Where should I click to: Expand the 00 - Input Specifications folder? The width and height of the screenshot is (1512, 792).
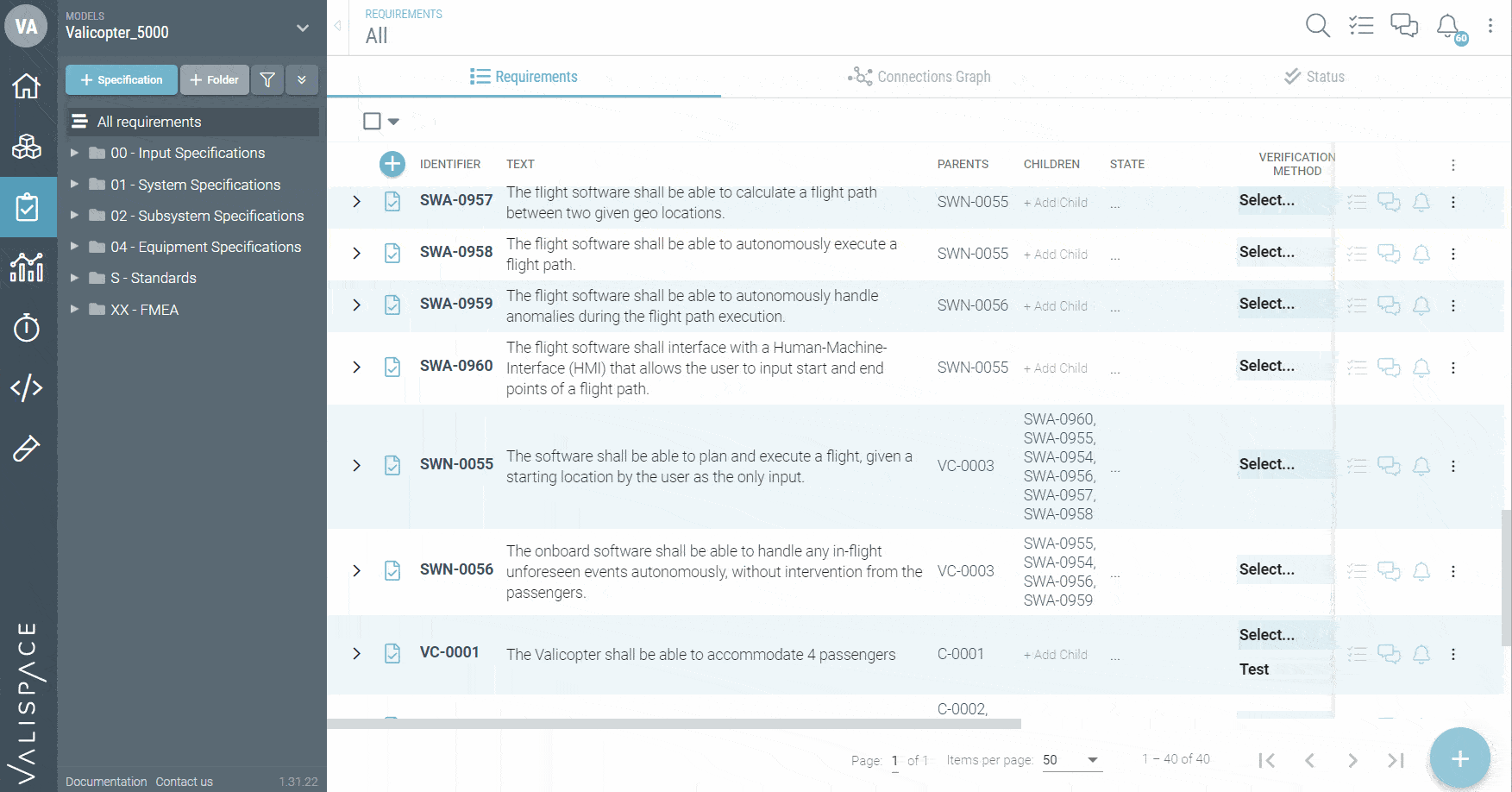click(74, 153)
